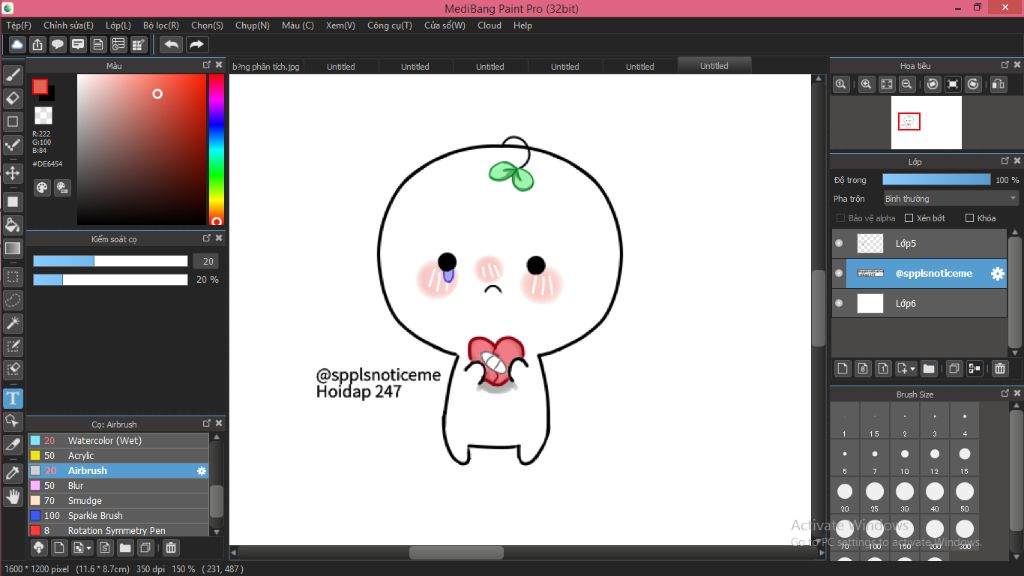The width and height of the screenshot is (1024, 576).
Task: Open settings gear of @spplsnoticeme layer
Action: (x=997, y=274)
